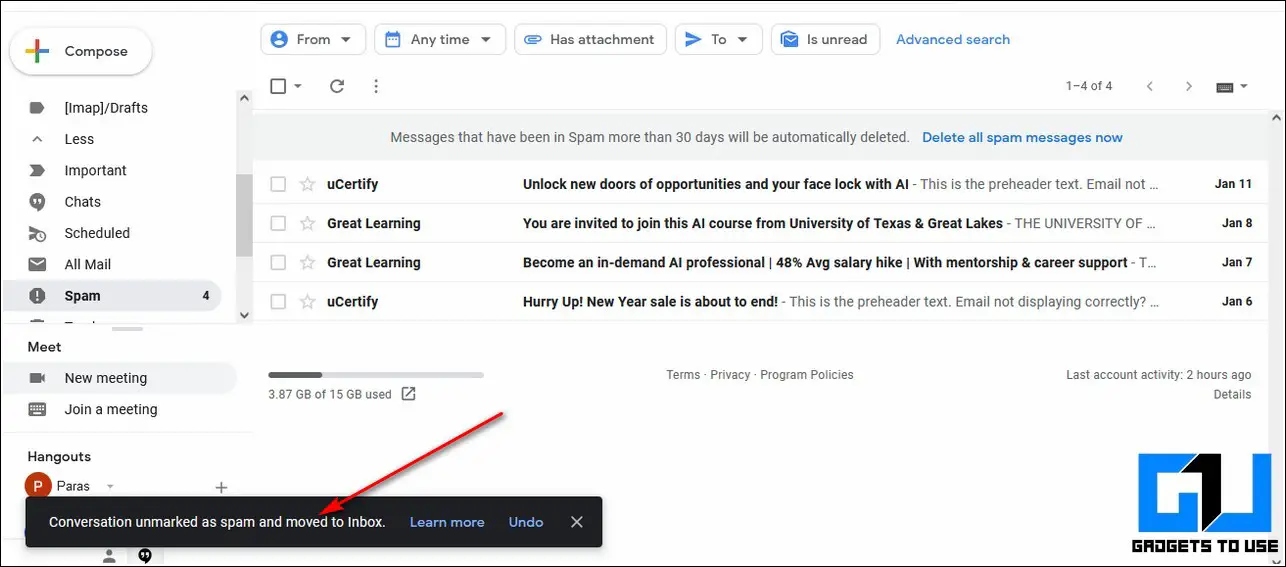Select the Spam folder
The height and width of the screenshot is (567, 1286).
(x=112, y=296)
